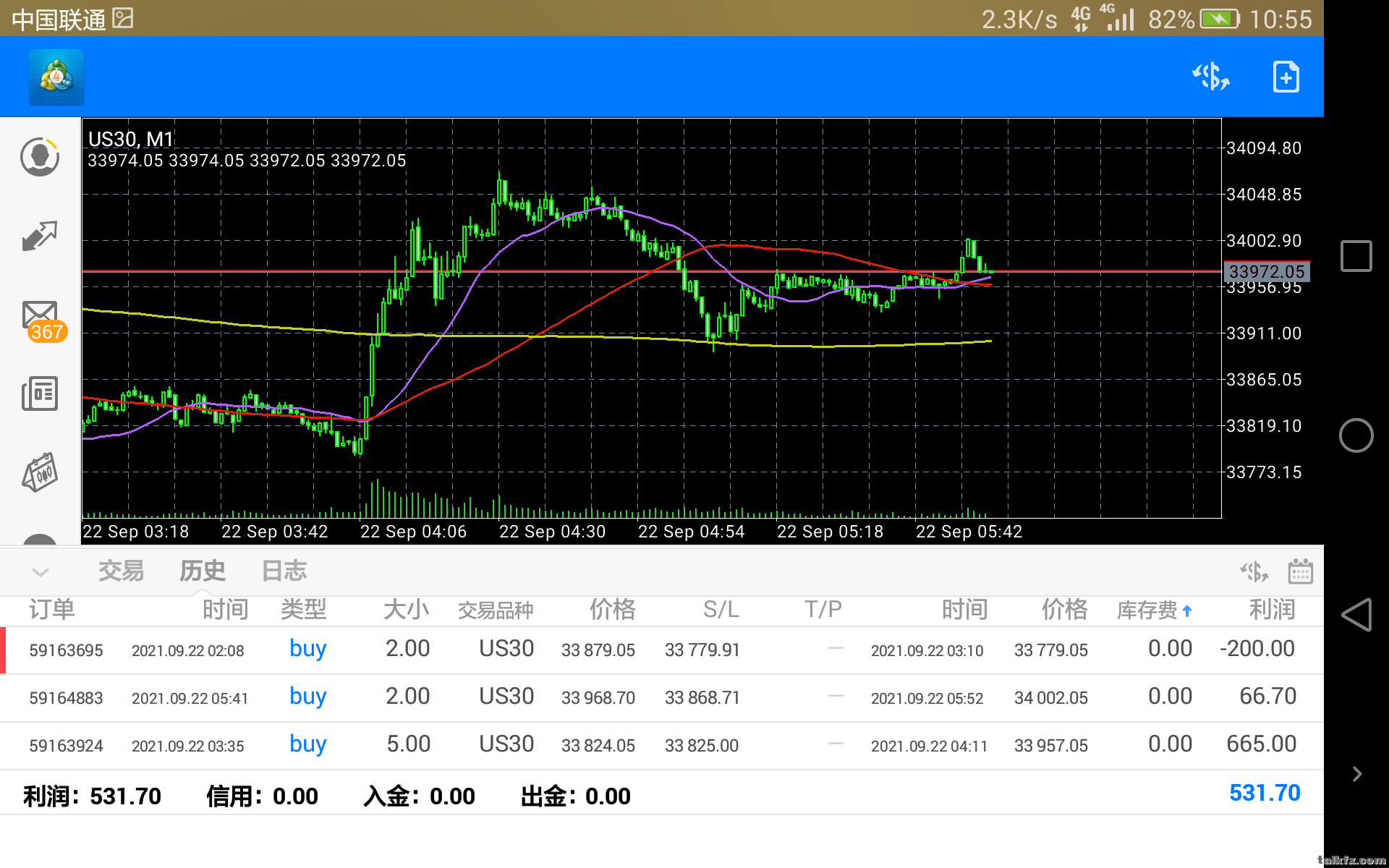Open the economic calendar icon in sidebar

click(40, 472)
